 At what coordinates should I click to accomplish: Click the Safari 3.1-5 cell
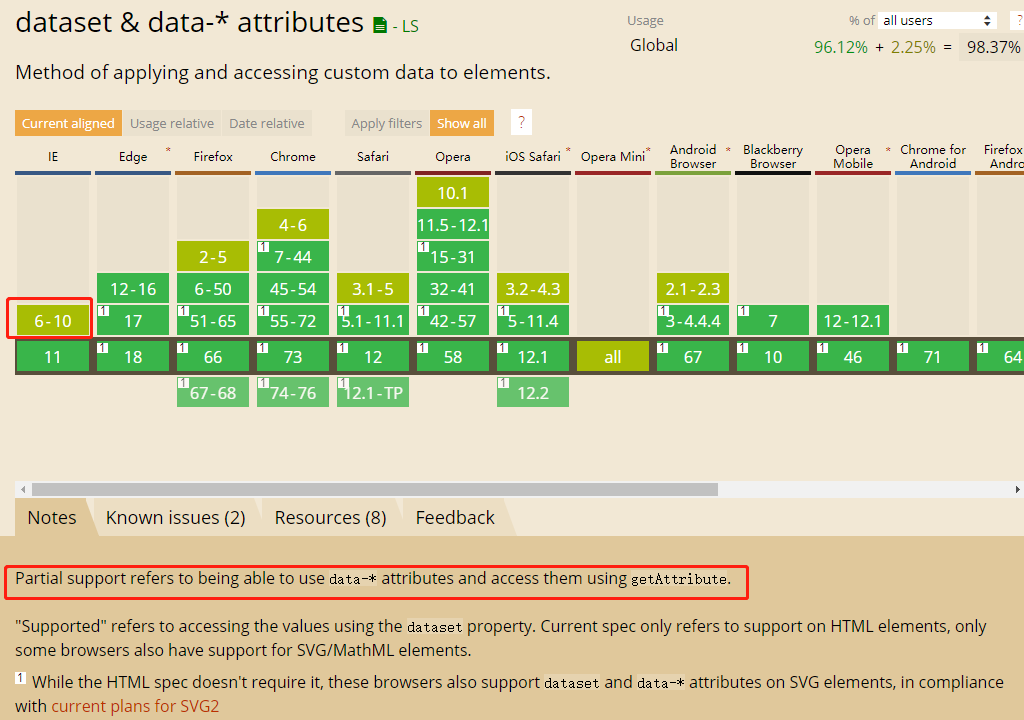click(x=373, y=289)
